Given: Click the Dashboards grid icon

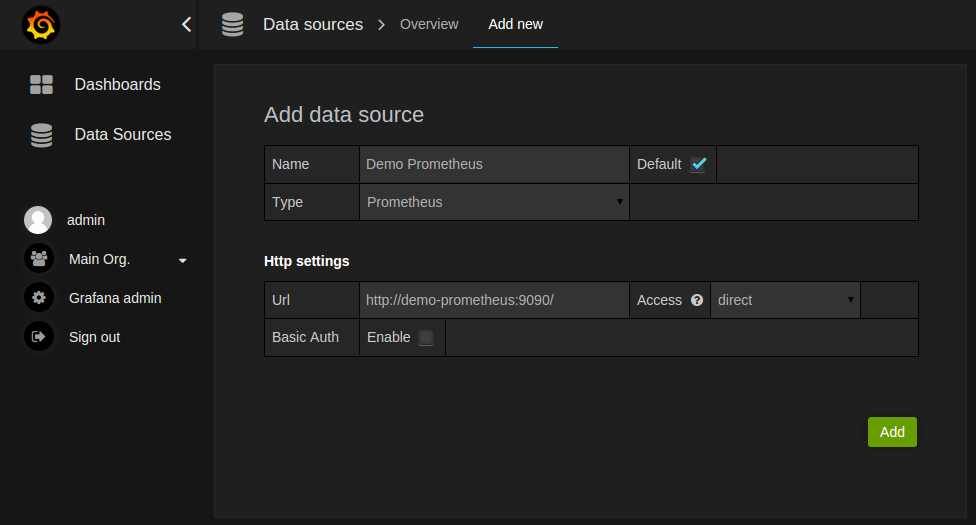Looking at the screenshot, I should 41,85.
